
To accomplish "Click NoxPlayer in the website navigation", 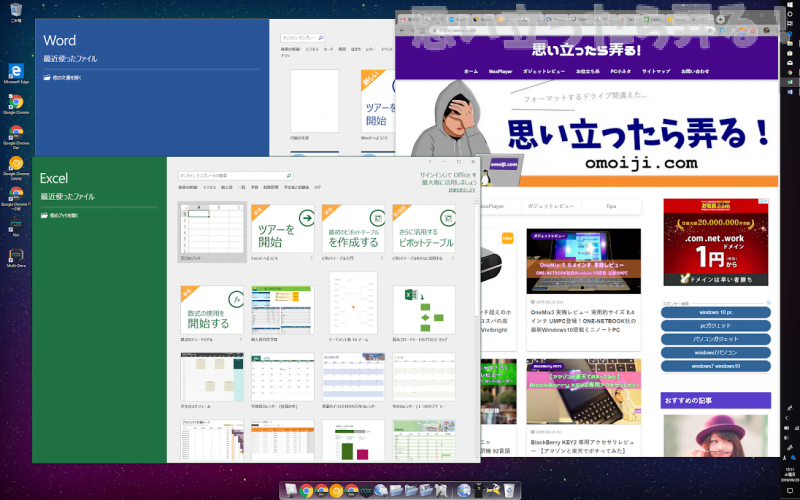I will (500, 71).
